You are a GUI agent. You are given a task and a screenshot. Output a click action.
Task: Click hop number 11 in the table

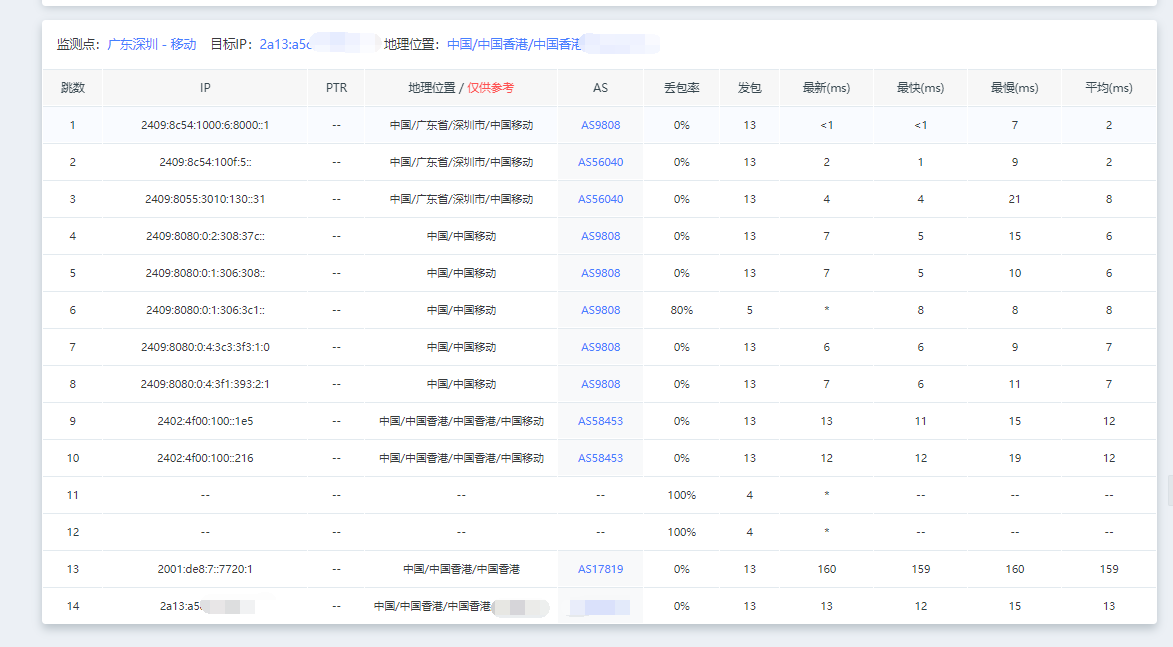(73, 495)
